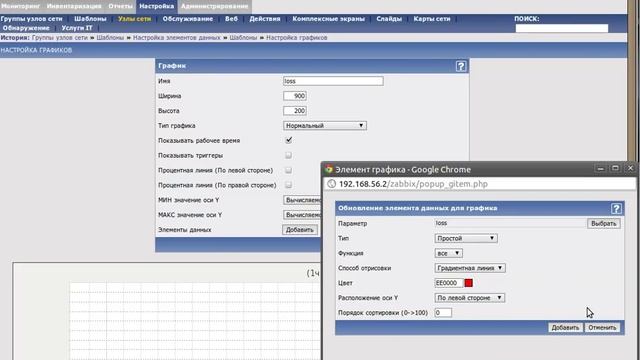Enable Процентная линия (По правой стороне) checkbox
The height and width of the screenshot is (360, 640).
289,185
